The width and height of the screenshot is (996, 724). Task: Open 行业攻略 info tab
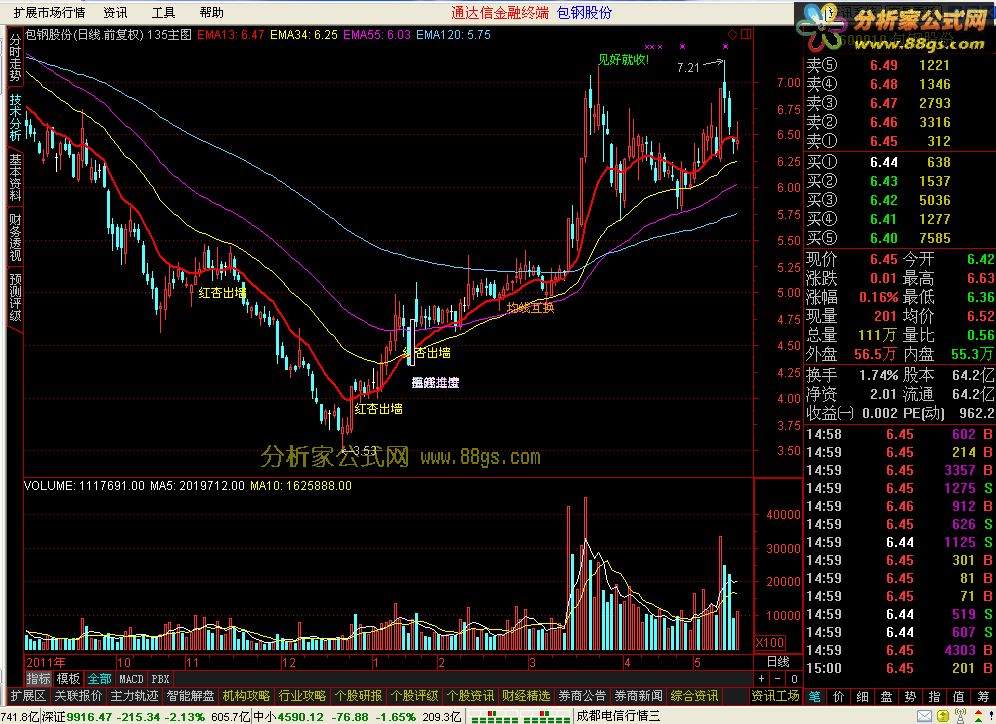coord(302,696)
